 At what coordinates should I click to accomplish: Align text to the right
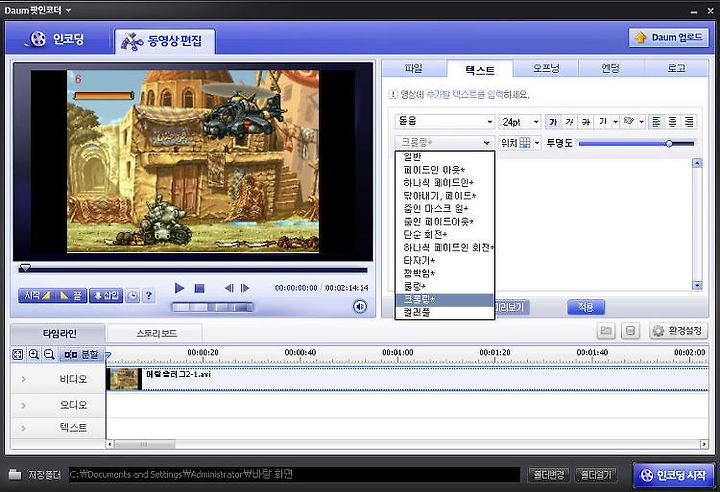[x=689, y=121]
